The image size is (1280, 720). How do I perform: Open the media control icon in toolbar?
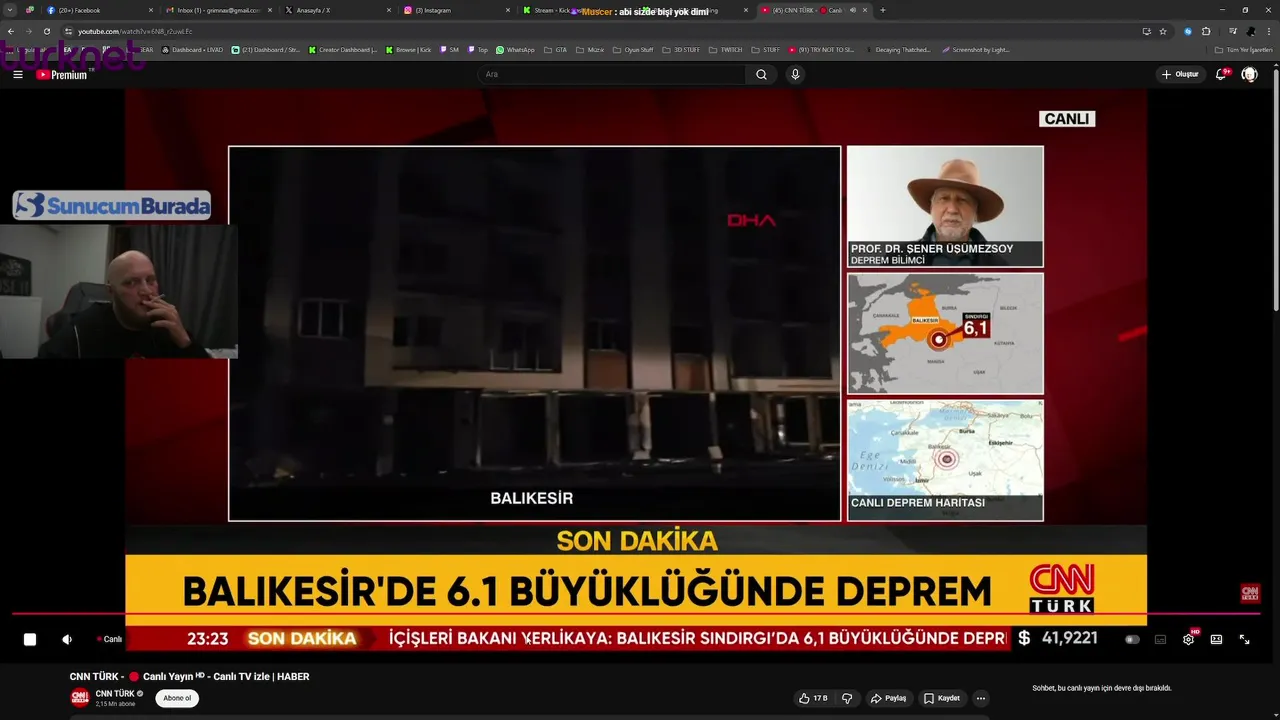tap(1233, 31)
